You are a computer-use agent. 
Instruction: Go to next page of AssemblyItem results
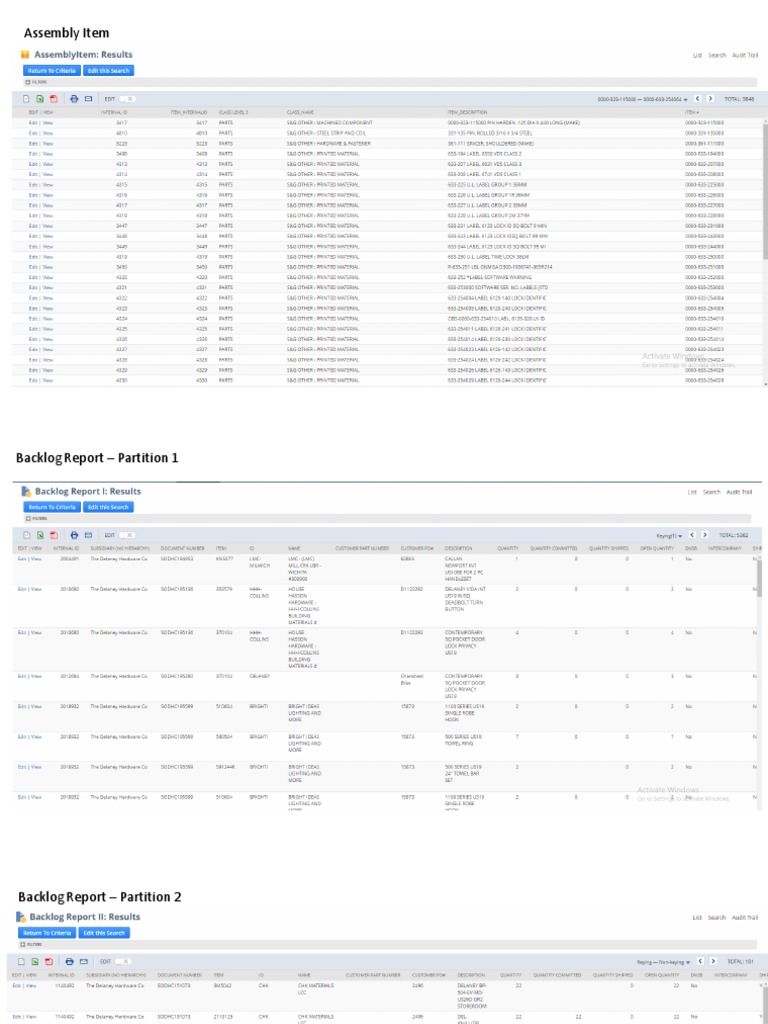710,99
